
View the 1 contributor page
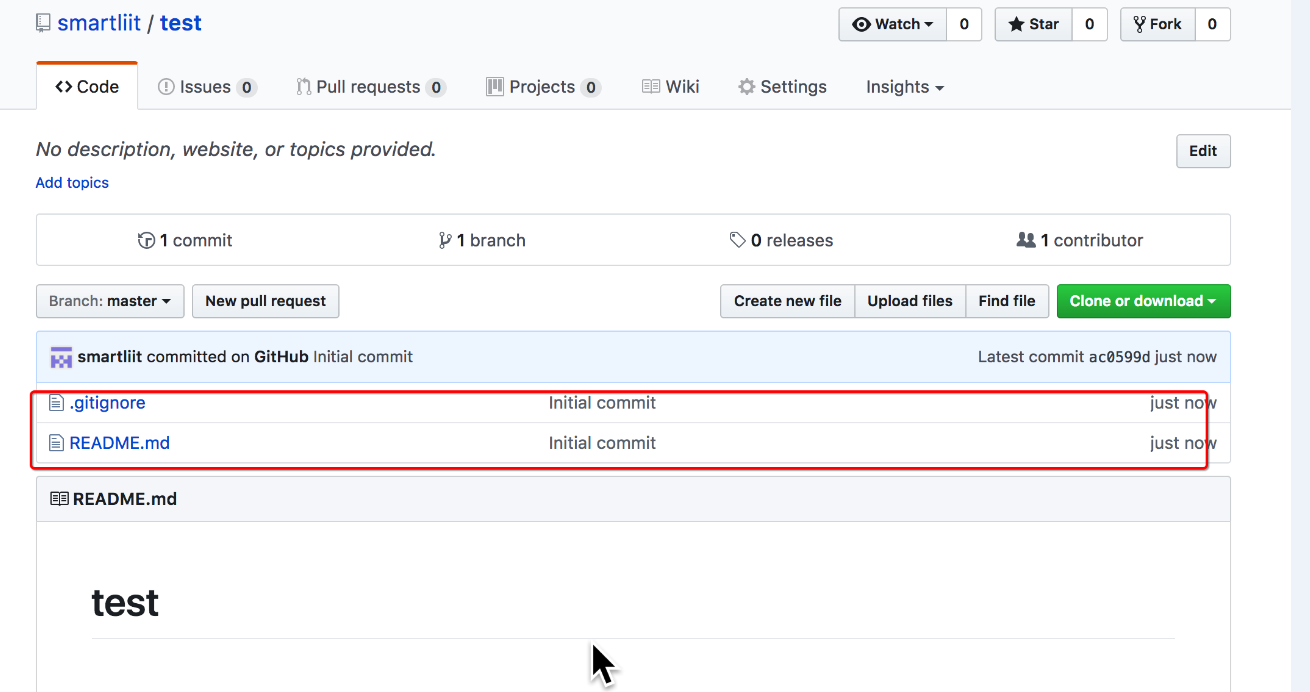(x=1079, y=240)
